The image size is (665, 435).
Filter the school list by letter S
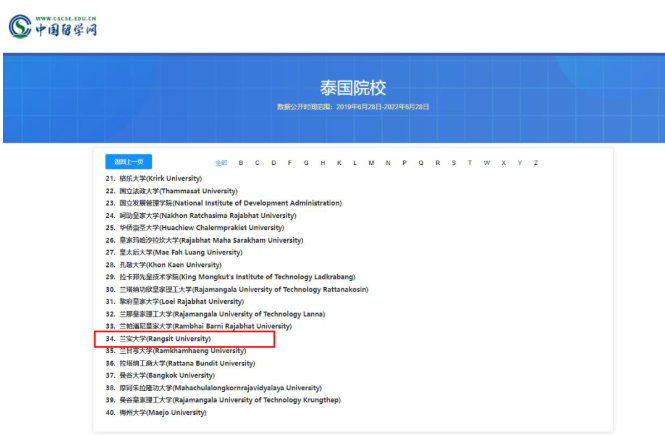click(454, 163)
